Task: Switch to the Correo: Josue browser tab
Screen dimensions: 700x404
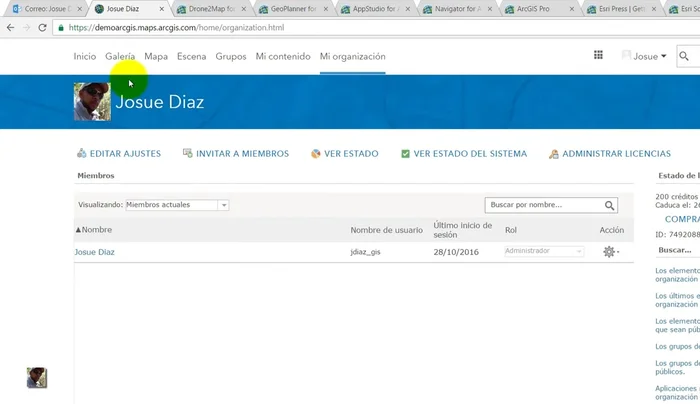Action: 45,9
